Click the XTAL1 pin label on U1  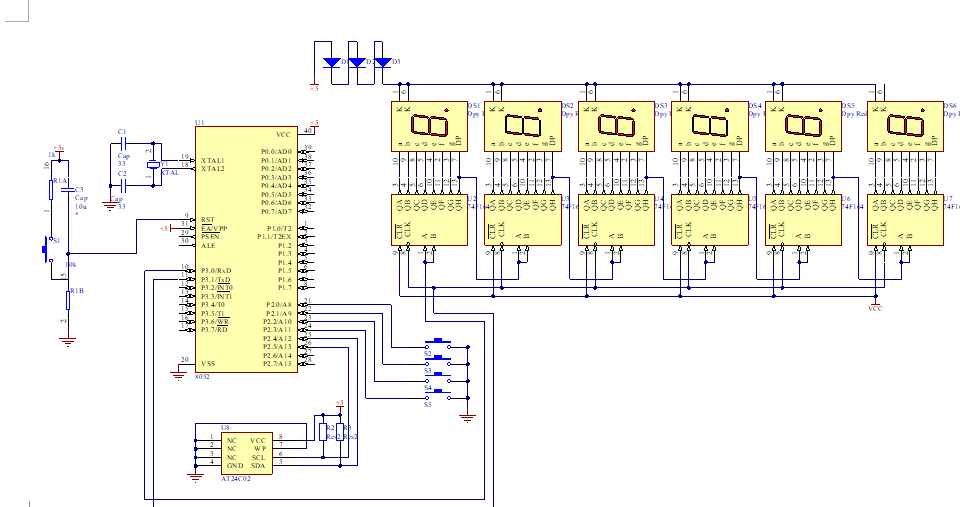tap(212, 160)
